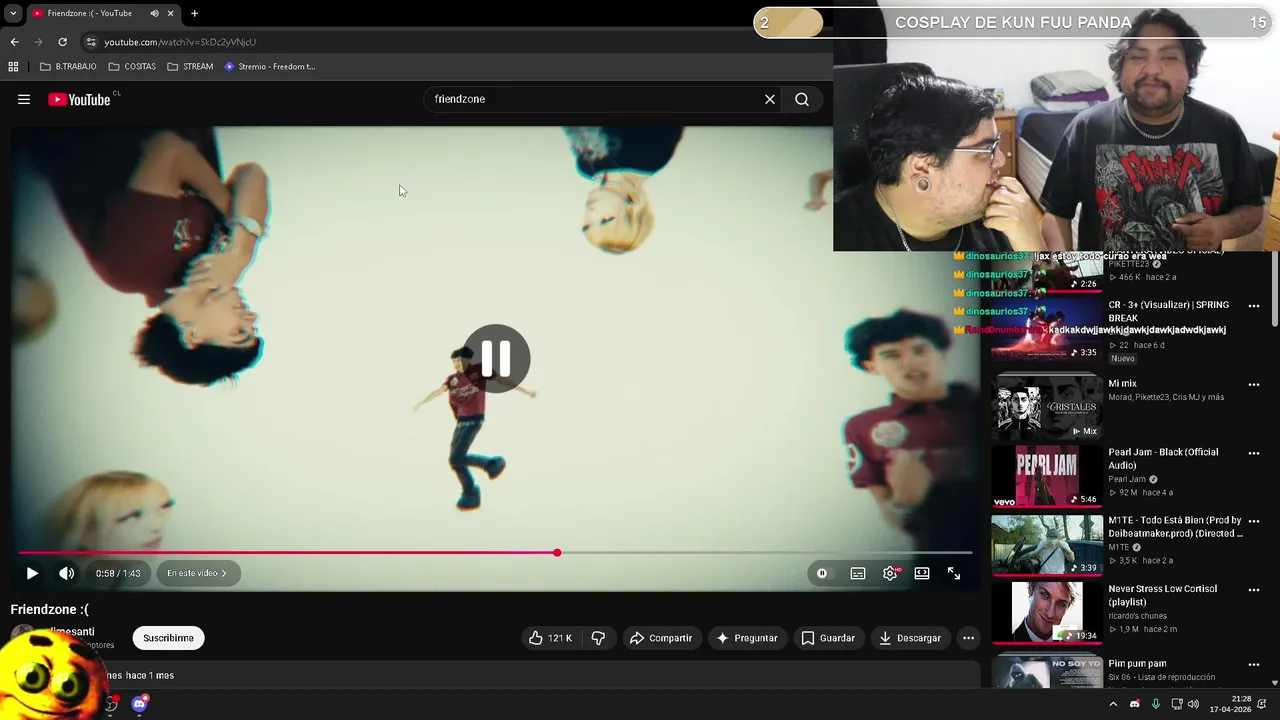Like the video (121 K)
This screenshot has width=1280, height=720.
pos(551,638)
